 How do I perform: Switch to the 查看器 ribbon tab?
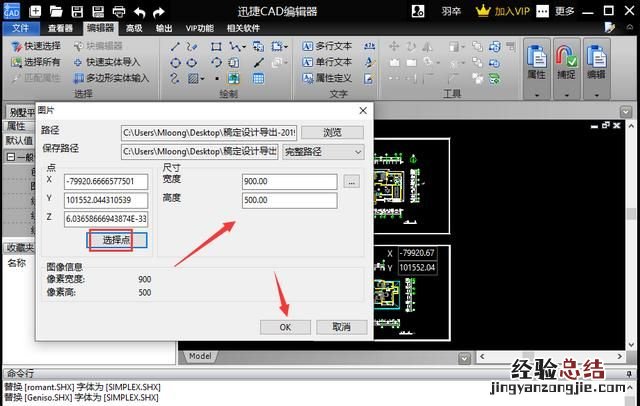click(x=60, y=28)
